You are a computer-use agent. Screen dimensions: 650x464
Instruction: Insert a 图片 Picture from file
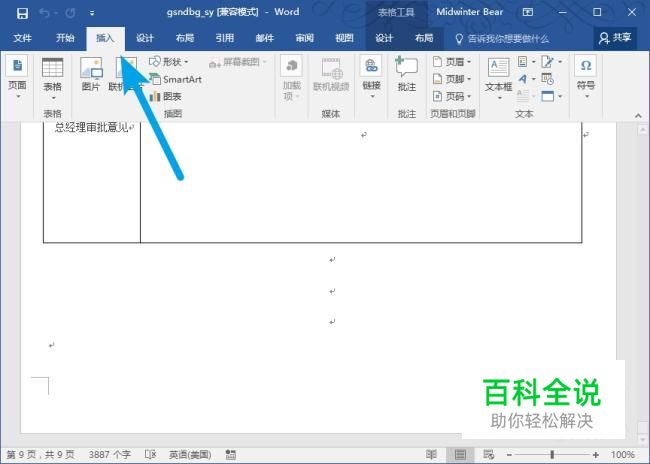point(91,75)
